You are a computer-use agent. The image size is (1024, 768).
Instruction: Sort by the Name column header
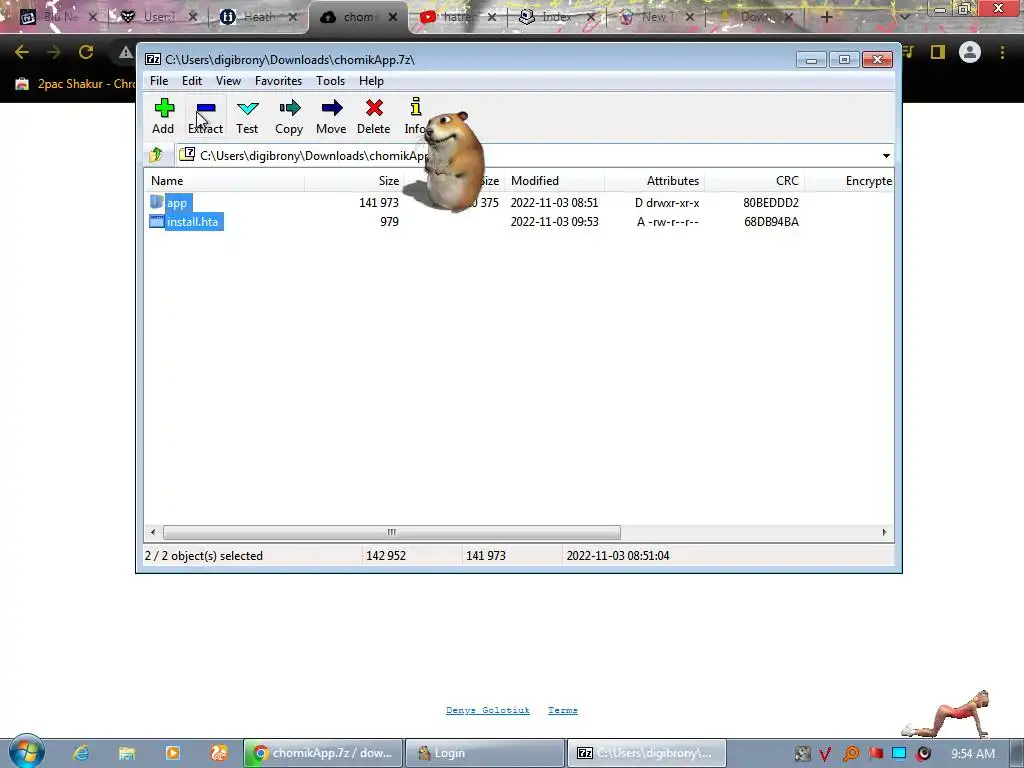(224, 181)
